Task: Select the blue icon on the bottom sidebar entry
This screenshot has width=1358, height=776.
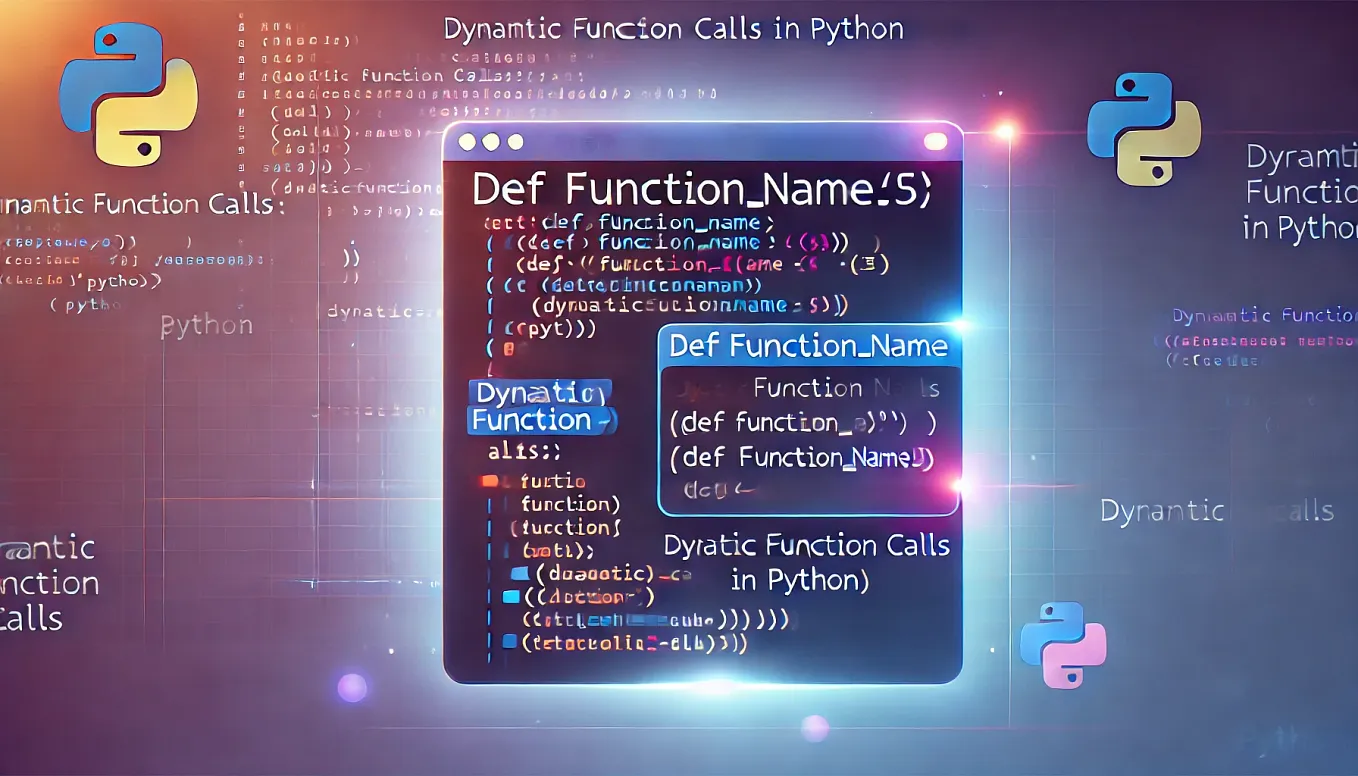Action: [510, 641]
